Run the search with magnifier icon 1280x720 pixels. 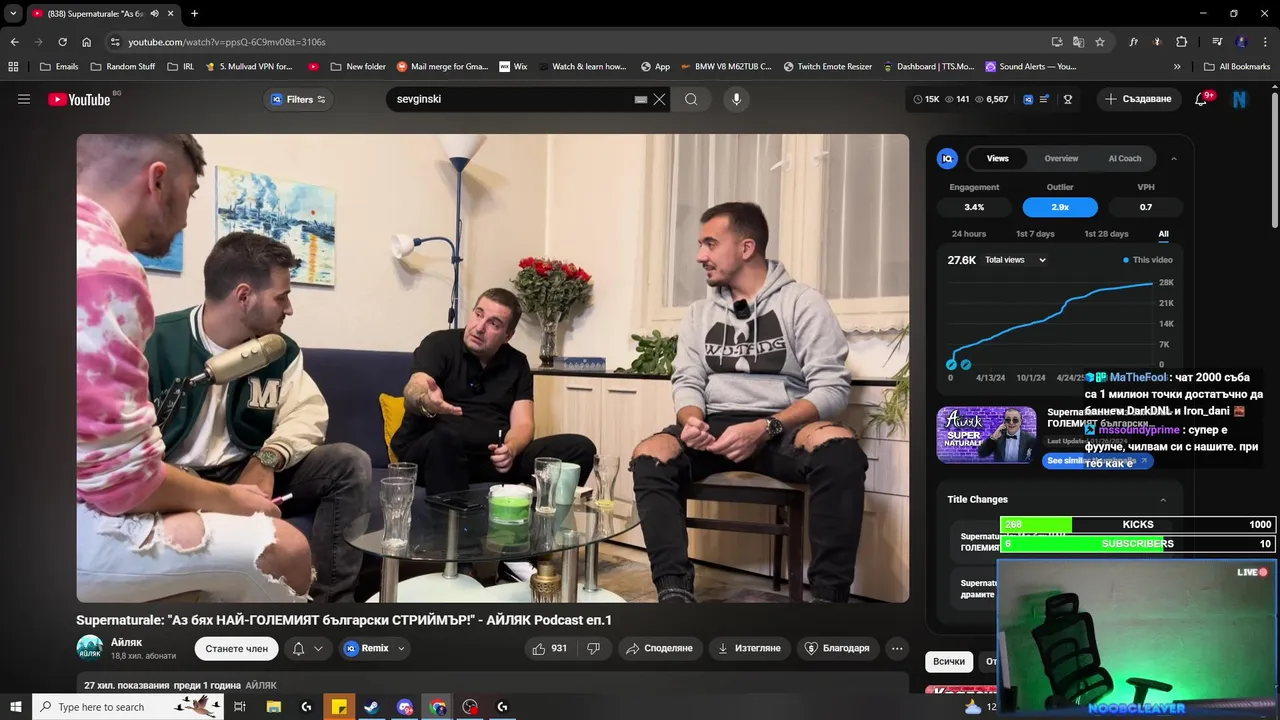pos(691,99)
